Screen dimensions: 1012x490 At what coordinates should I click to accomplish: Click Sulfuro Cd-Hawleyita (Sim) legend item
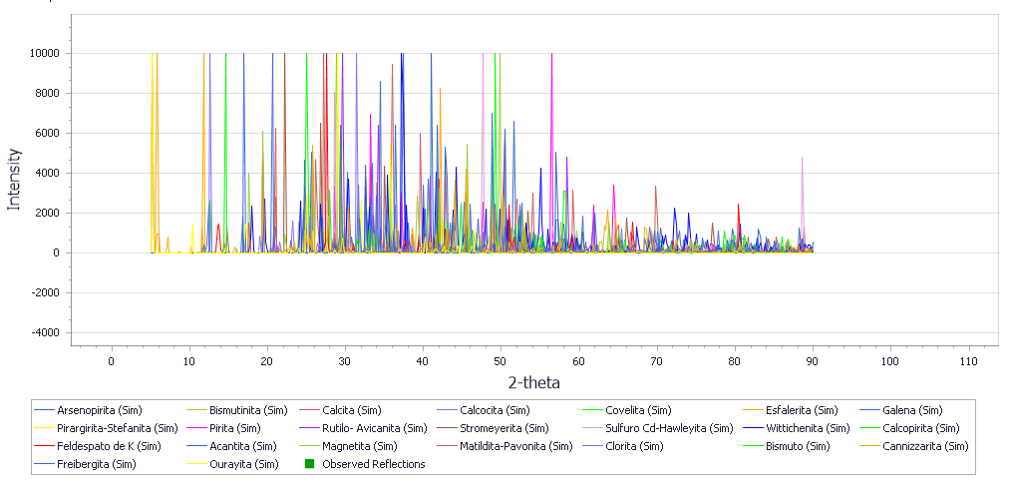click(669, 428)
